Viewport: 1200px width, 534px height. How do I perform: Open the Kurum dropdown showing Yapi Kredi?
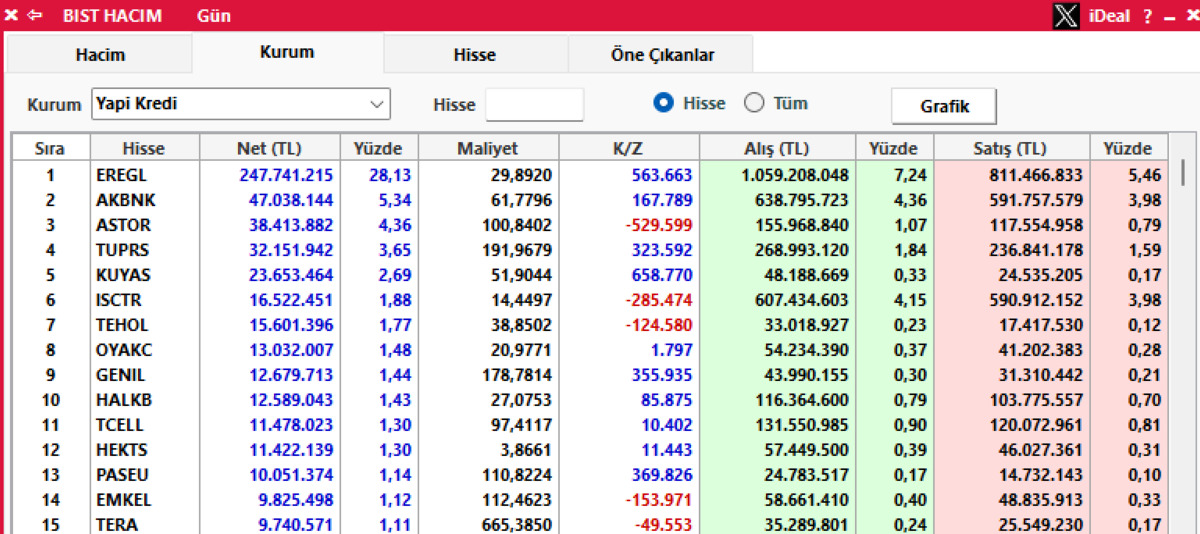(x=240, y=104)
